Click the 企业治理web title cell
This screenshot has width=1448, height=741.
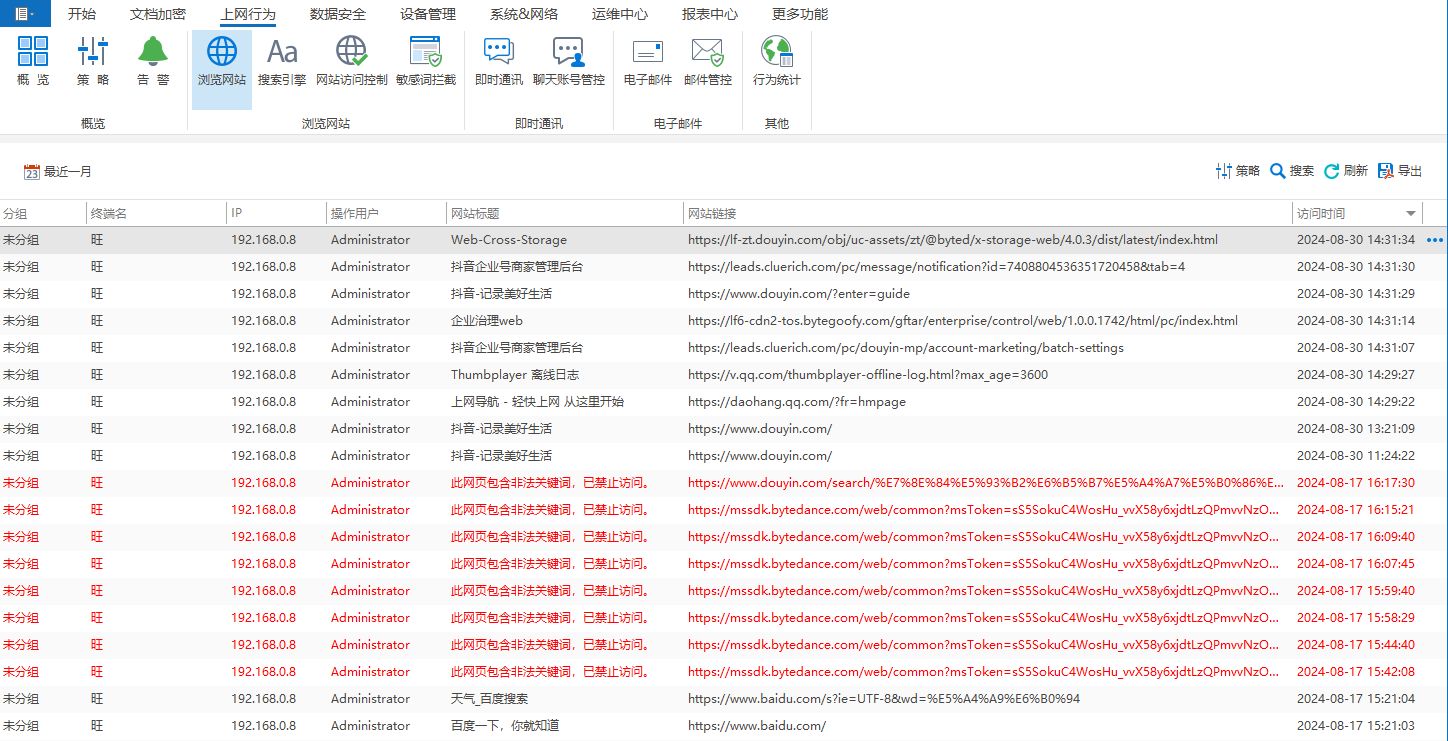pyautogui.click(x=487, y=321)
